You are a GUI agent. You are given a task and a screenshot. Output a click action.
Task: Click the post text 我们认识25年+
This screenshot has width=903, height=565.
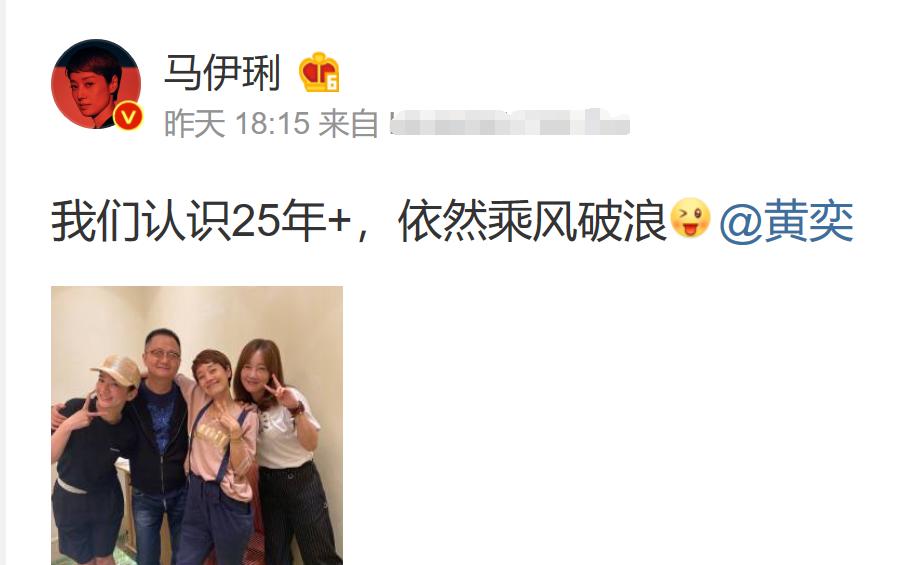201,221
